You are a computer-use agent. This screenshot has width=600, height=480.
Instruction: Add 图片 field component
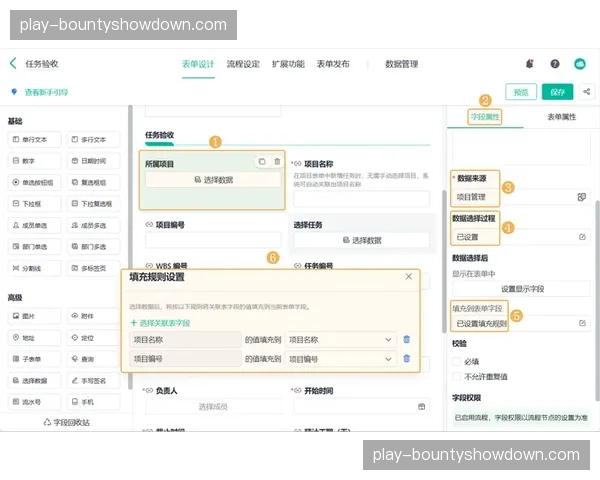tap(34, 316)
